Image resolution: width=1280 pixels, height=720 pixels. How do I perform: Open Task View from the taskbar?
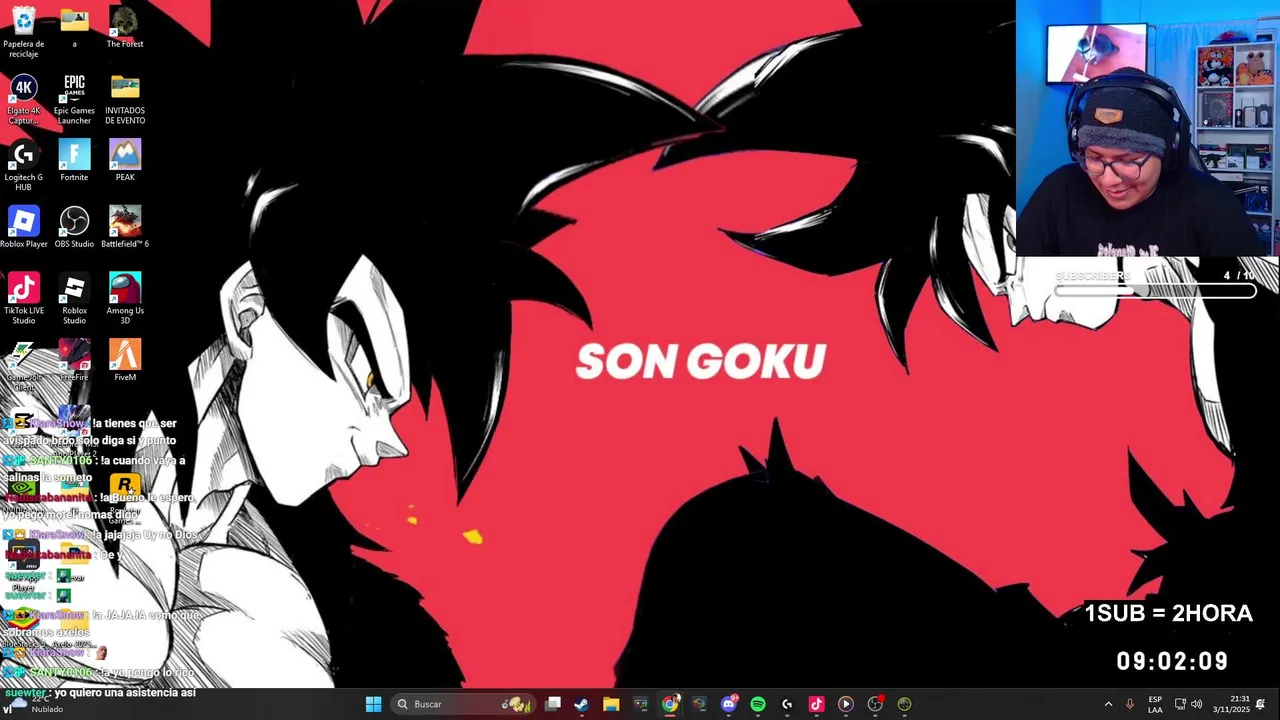coord(553,704)
